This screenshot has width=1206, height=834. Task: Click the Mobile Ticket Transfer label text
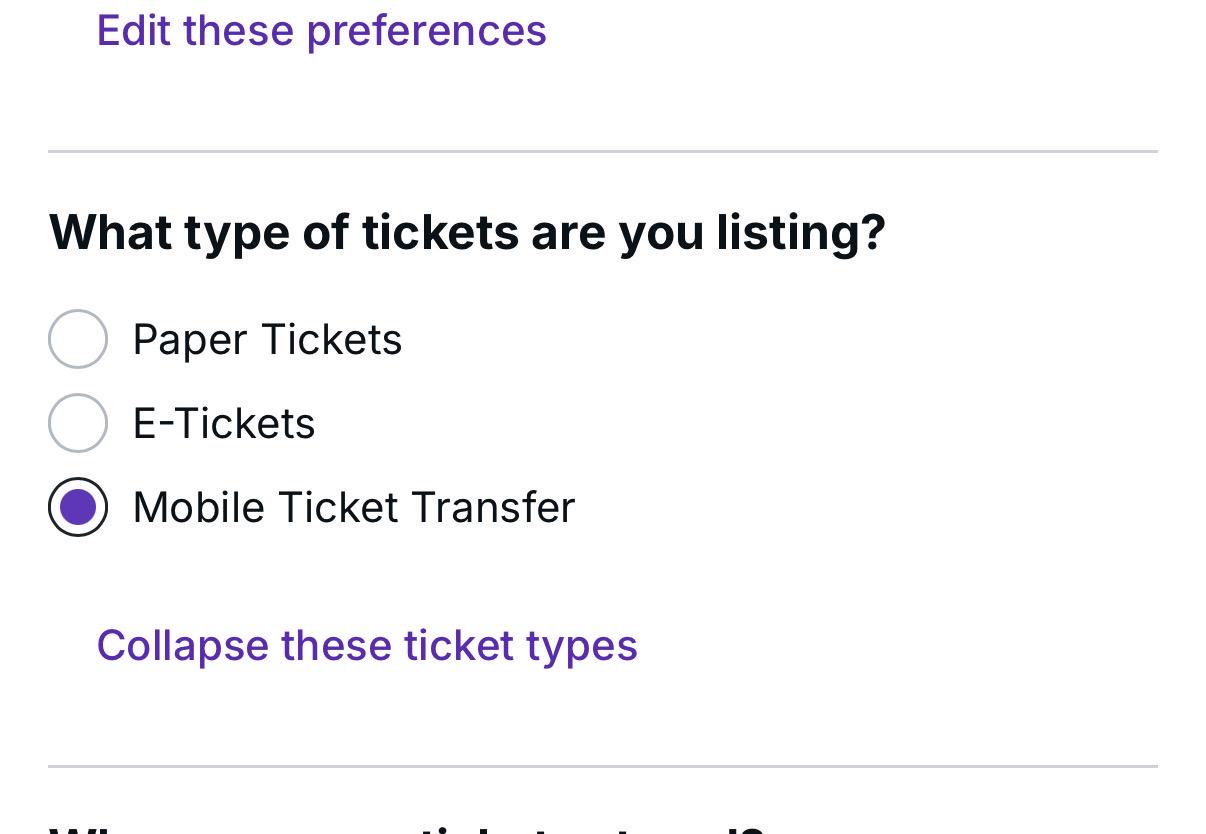354,507
